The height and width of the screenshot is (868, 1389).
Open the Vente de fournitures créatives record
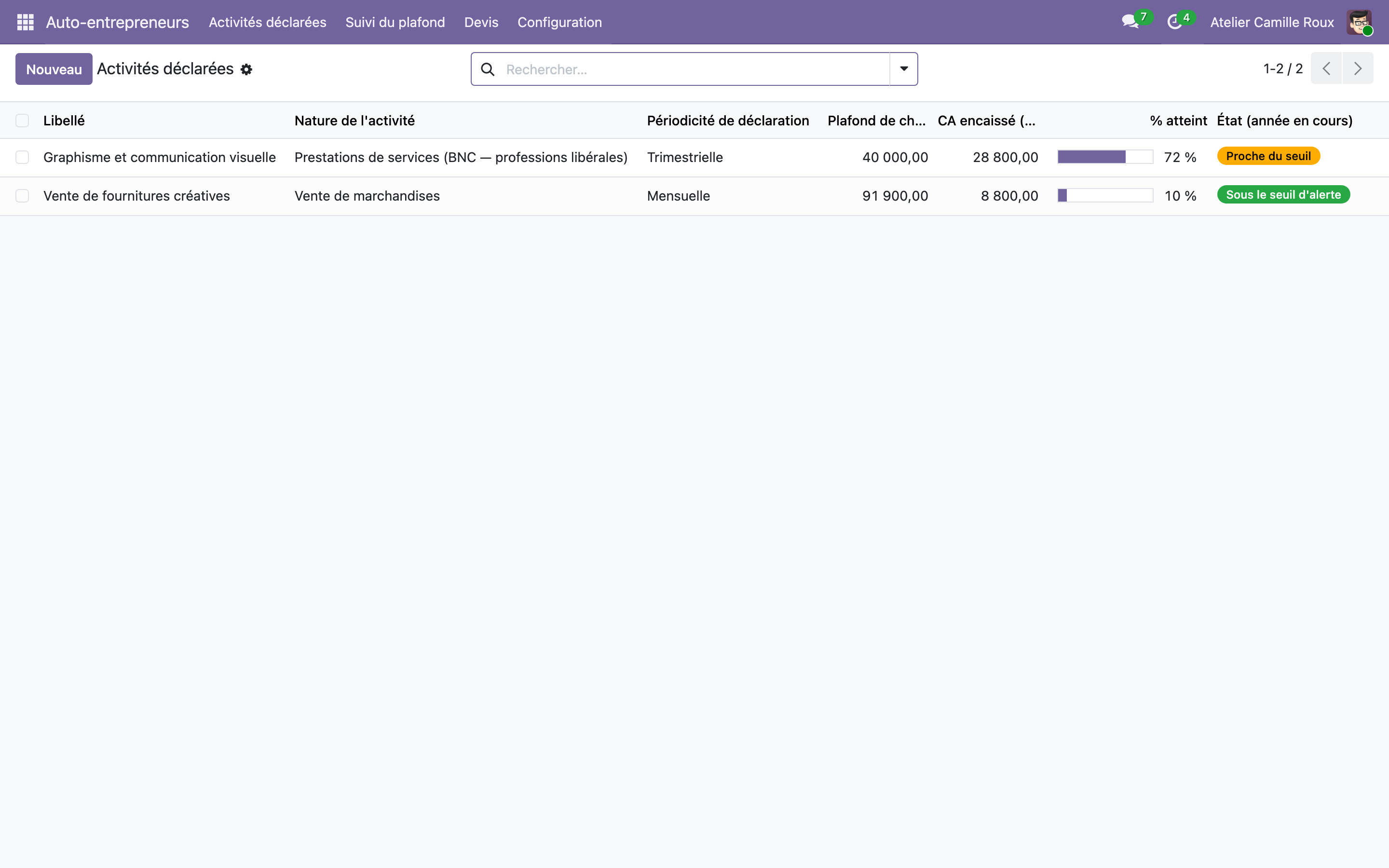tap(136, 196)
